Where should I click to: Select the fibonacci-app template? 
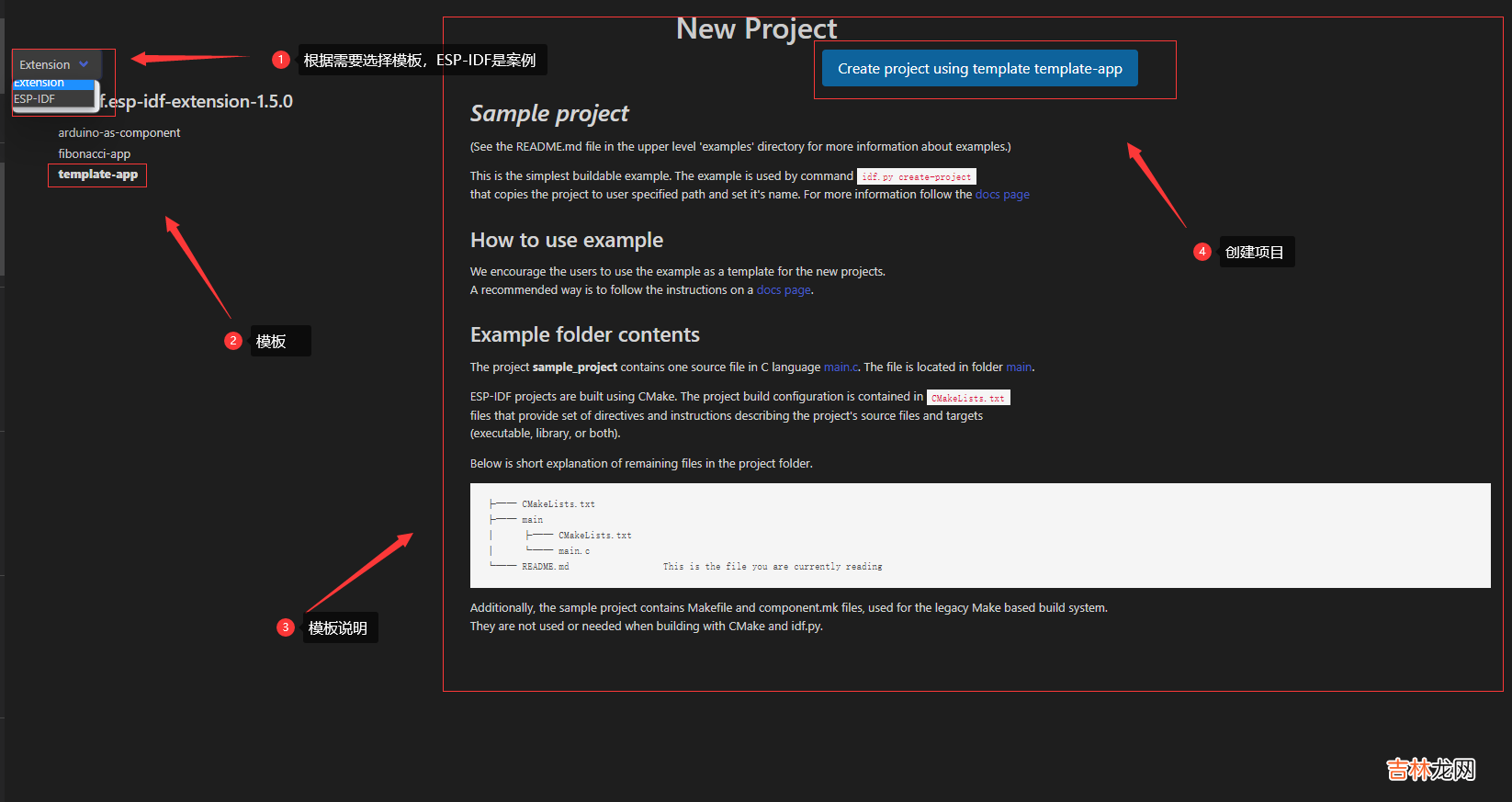[x=95, y=154]
